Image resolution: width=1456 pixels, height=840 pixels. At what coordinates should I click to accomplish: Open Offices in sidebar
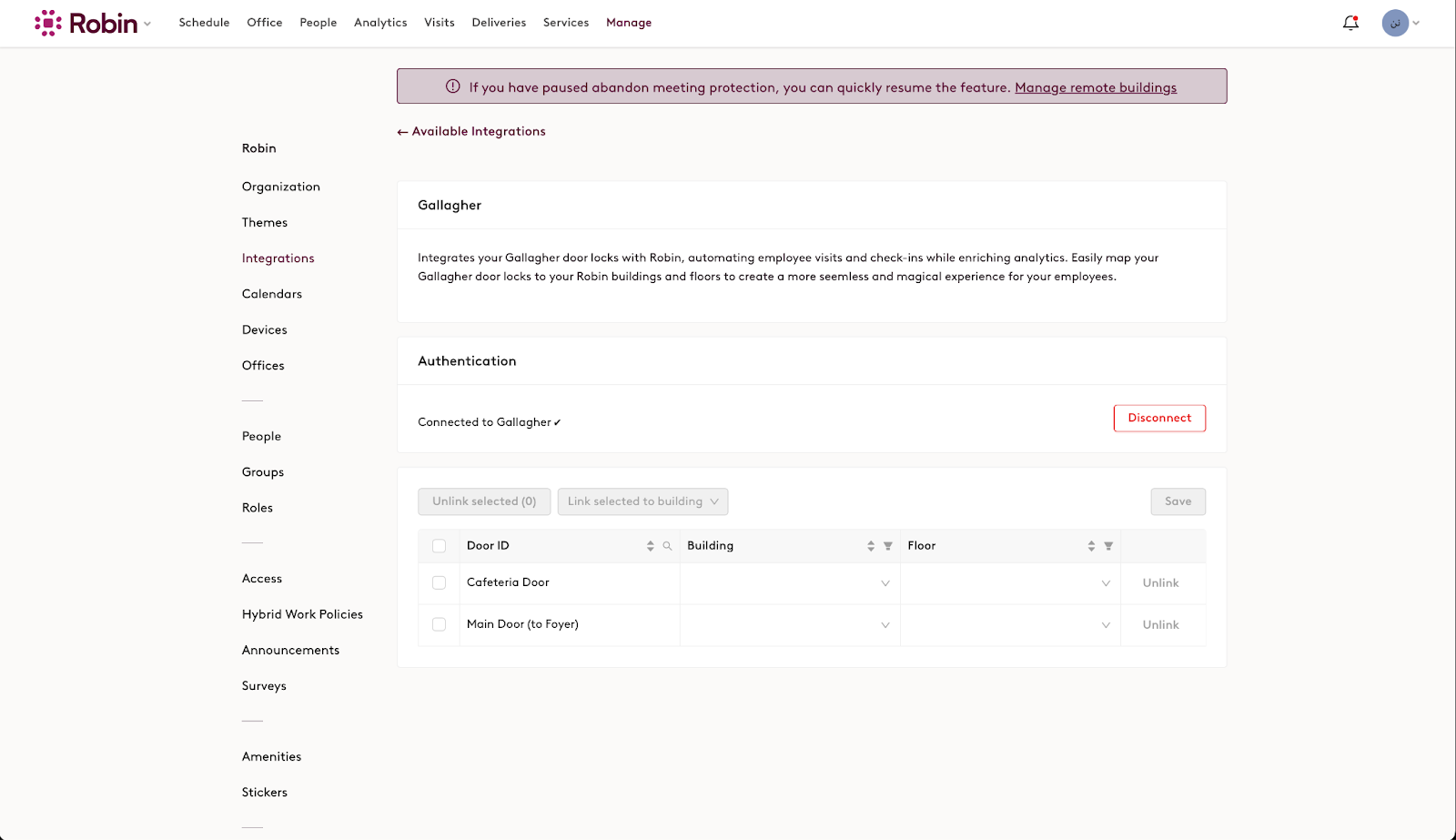[x=263, y=365]
